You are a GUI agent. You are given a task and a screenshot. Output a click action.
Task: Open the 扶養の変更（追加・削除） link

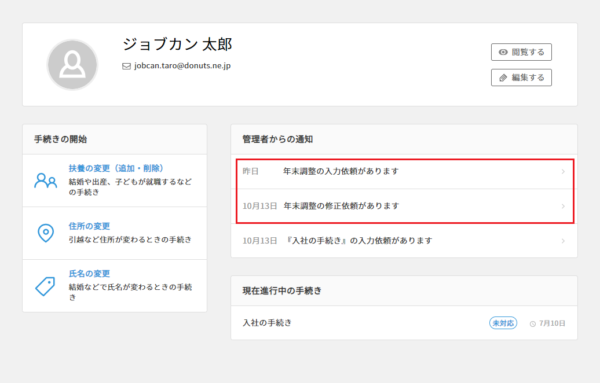116,168
